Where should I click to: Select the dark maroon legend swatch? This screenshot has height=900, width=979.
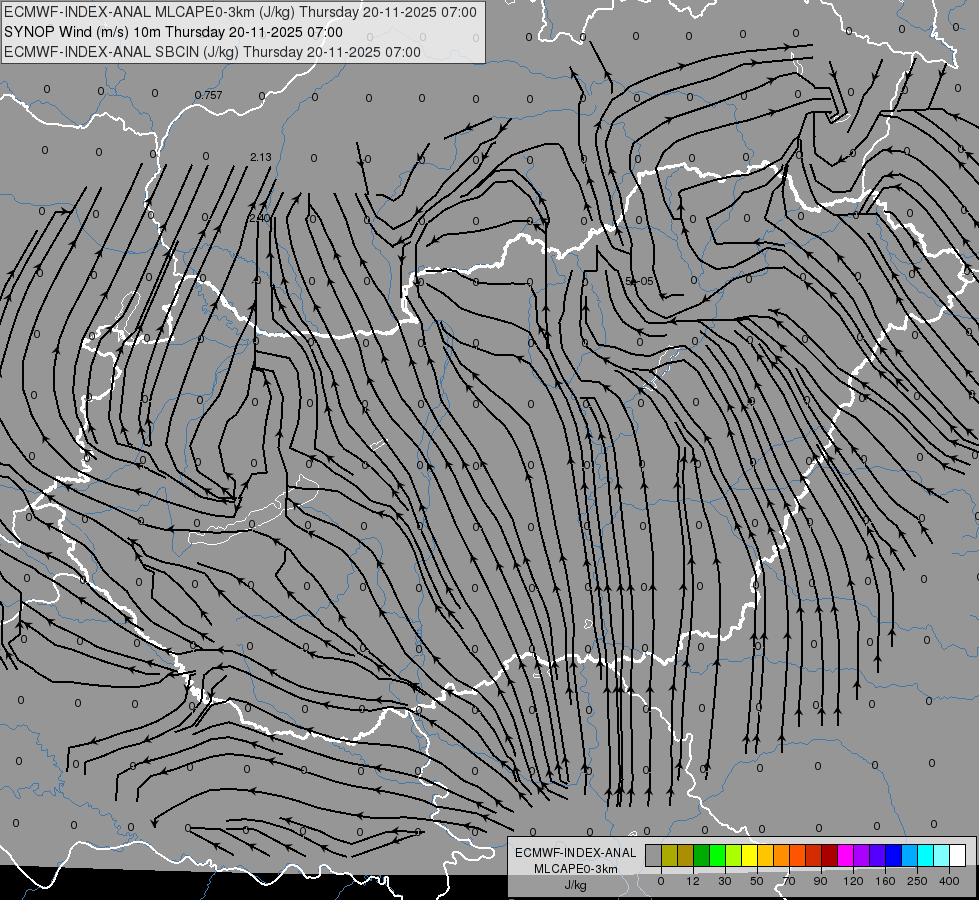coord(830,855)
